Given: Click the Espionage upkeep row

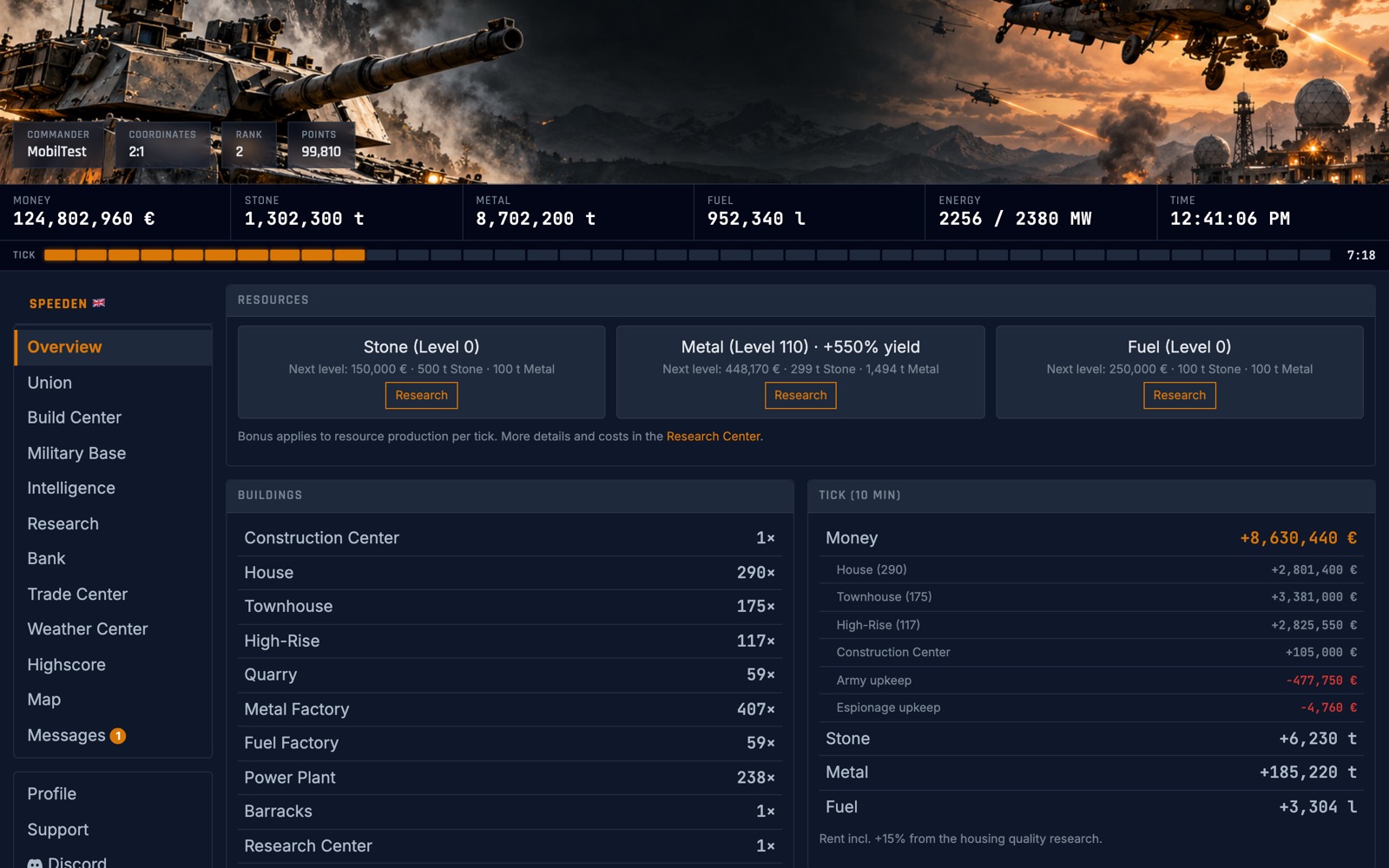Looking at the screenshot, I should click(x=1091, y=707).
